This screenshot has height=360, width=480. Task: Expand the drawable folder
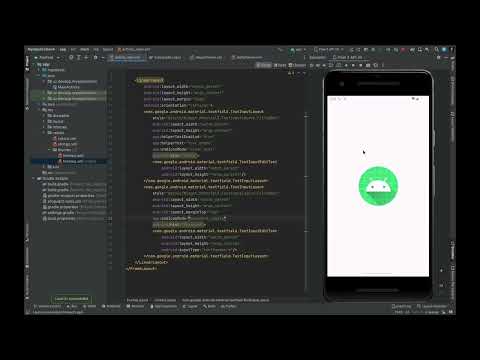point(44,116)
